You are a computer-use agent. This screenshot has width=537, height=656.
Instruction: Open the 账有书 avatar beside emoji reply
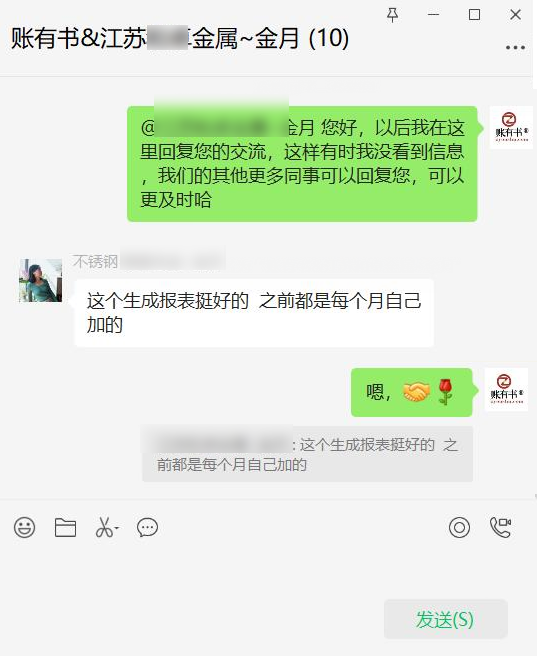tap(506, 390)
